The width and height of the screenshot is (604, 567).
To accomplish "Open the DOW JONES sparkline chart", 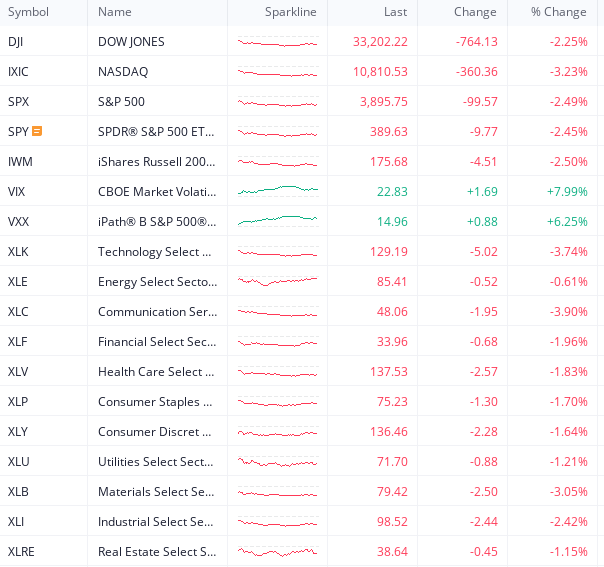I will pos(278,42).
